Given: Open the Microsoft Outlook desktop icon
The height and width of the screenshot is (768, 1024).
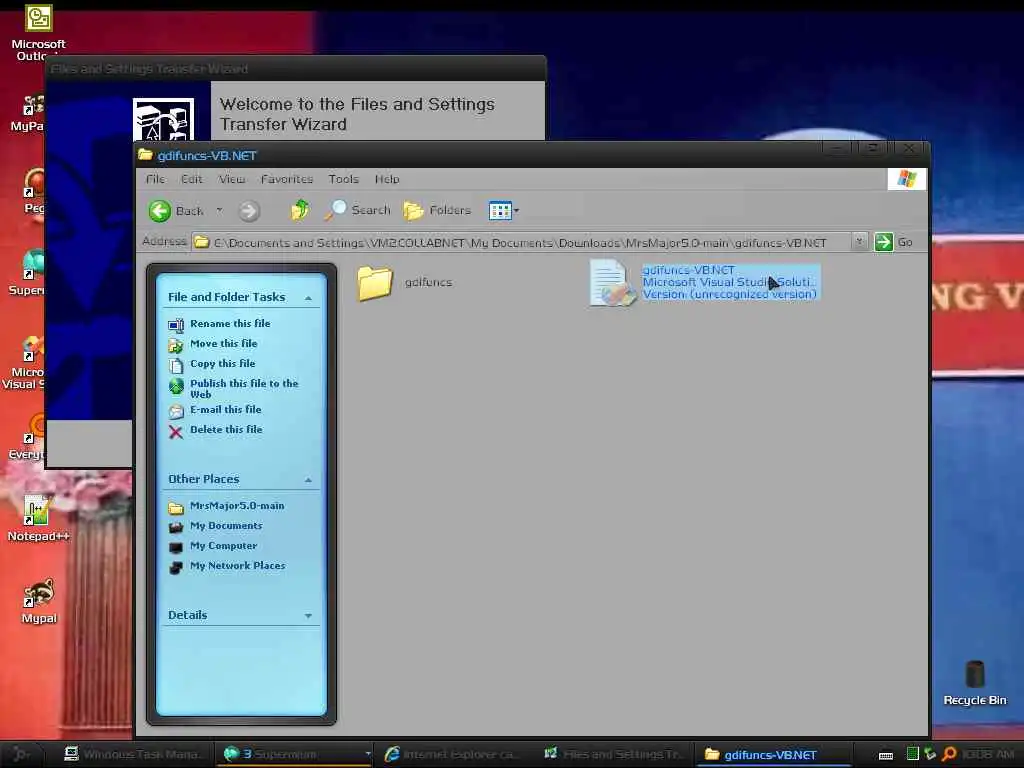Looking at the screenshot, I should 39,33.
